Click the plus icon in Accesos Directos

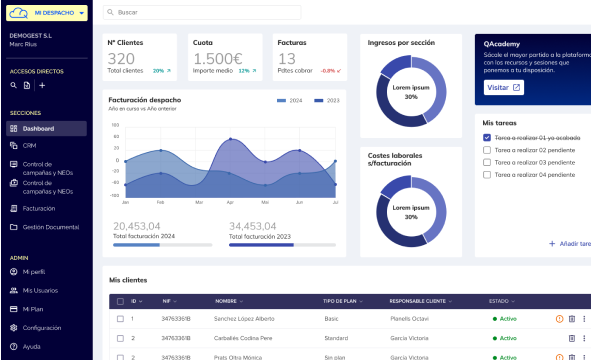(x=42, y=86)
